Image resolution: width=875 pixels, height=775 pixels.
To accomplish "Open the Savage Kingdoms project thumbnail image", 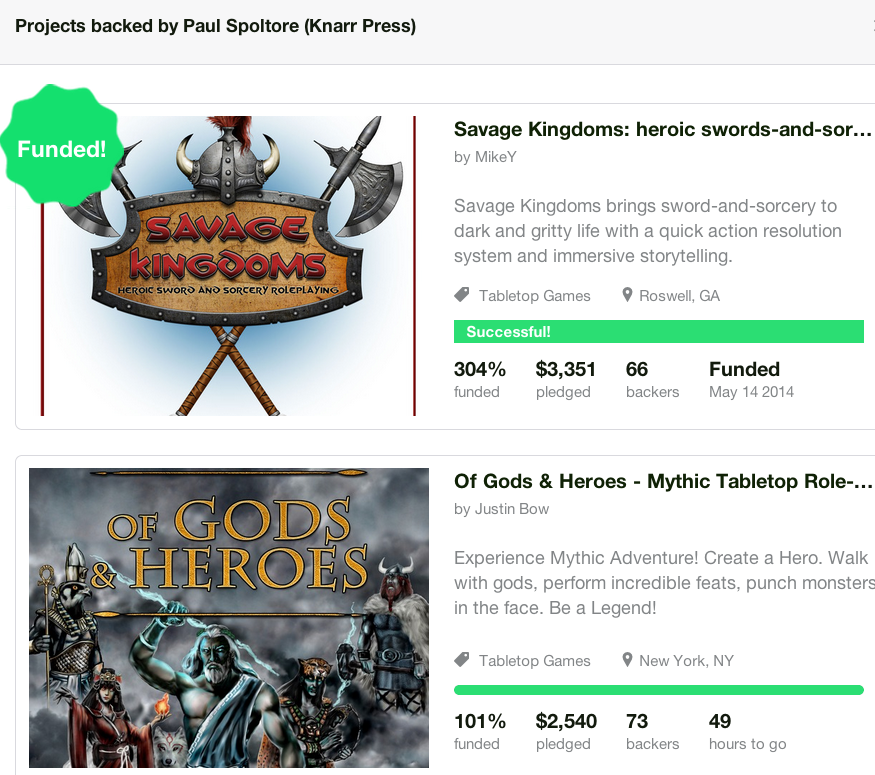I will 229,266.
